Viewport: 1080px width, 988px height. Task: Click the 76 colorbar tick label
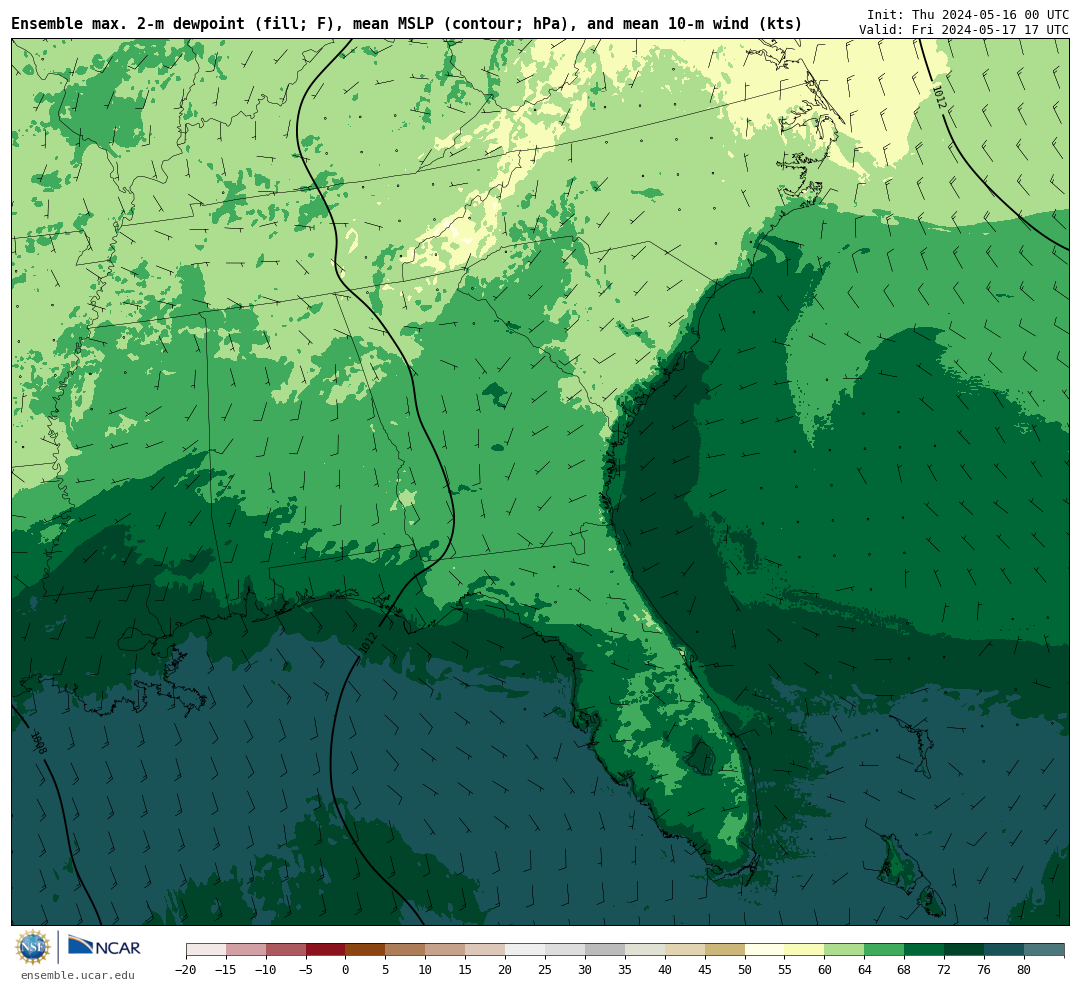(x=984, y=970)
